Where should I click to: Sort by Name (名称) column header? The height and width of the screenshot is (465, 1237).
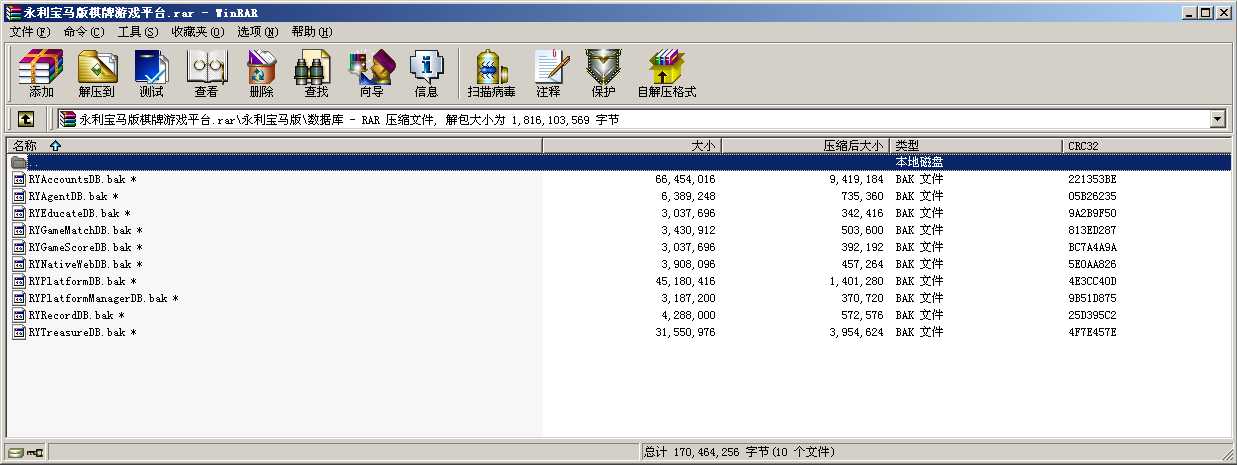[x=274, y=146]
